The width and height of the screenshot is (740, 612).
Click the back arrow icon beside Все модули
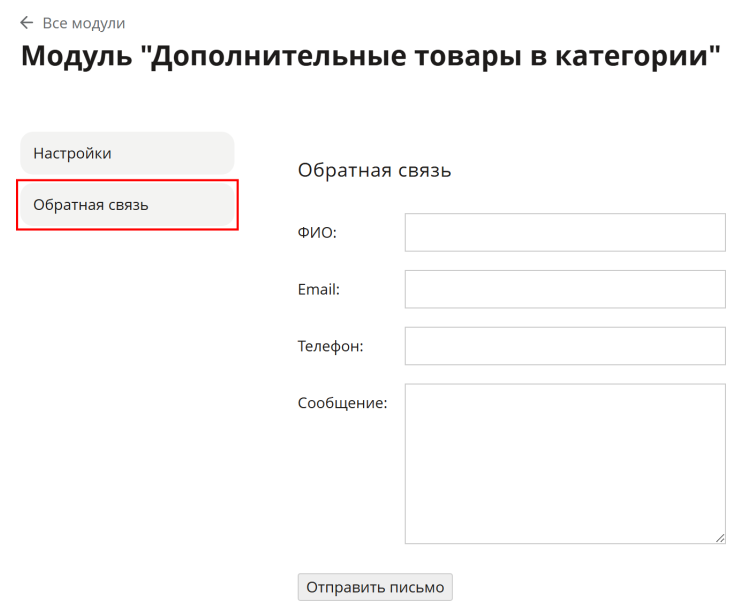(x=26, y=23)
